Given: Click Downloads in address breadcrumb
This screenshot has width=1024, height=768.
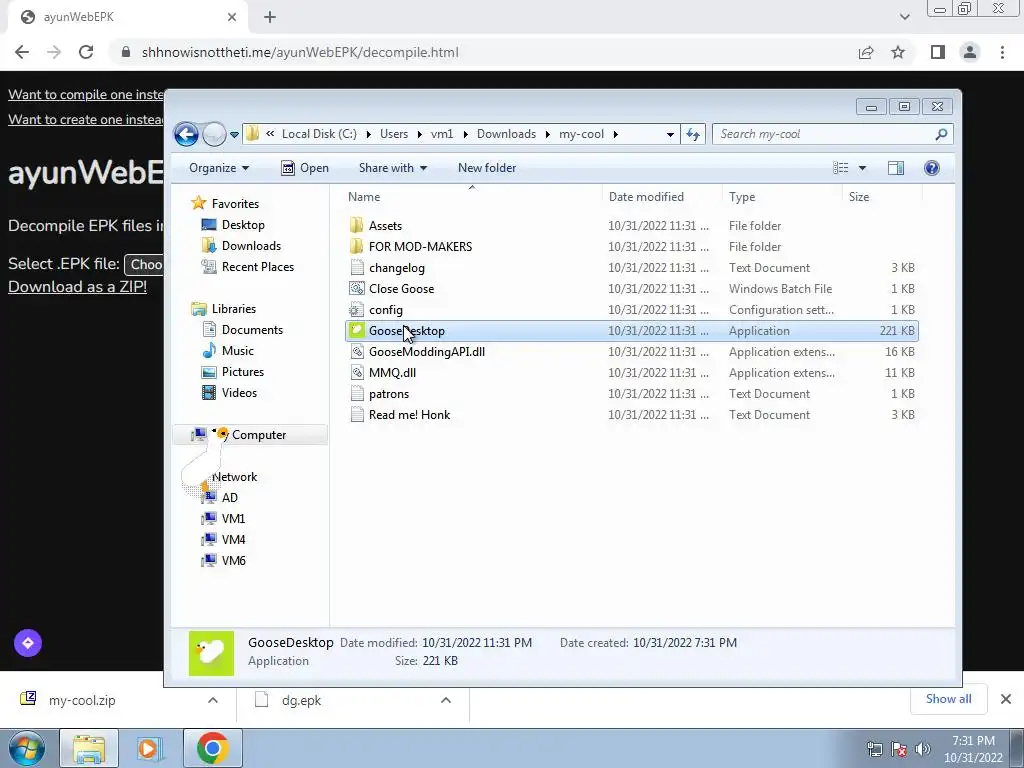Looking at the screenshot, I should pyautogui.click(x=506, y=134).
